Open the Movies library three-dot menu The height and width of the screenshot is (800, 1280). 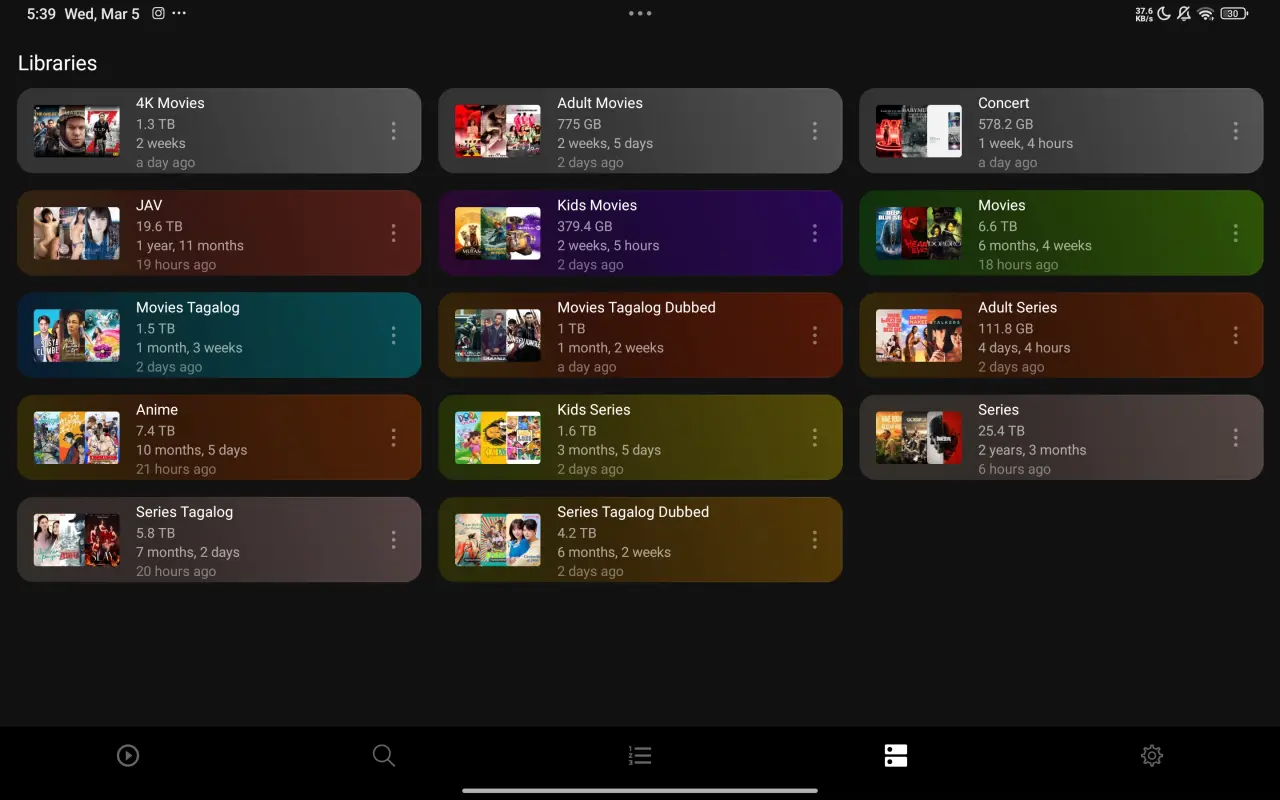[1235, 233]
